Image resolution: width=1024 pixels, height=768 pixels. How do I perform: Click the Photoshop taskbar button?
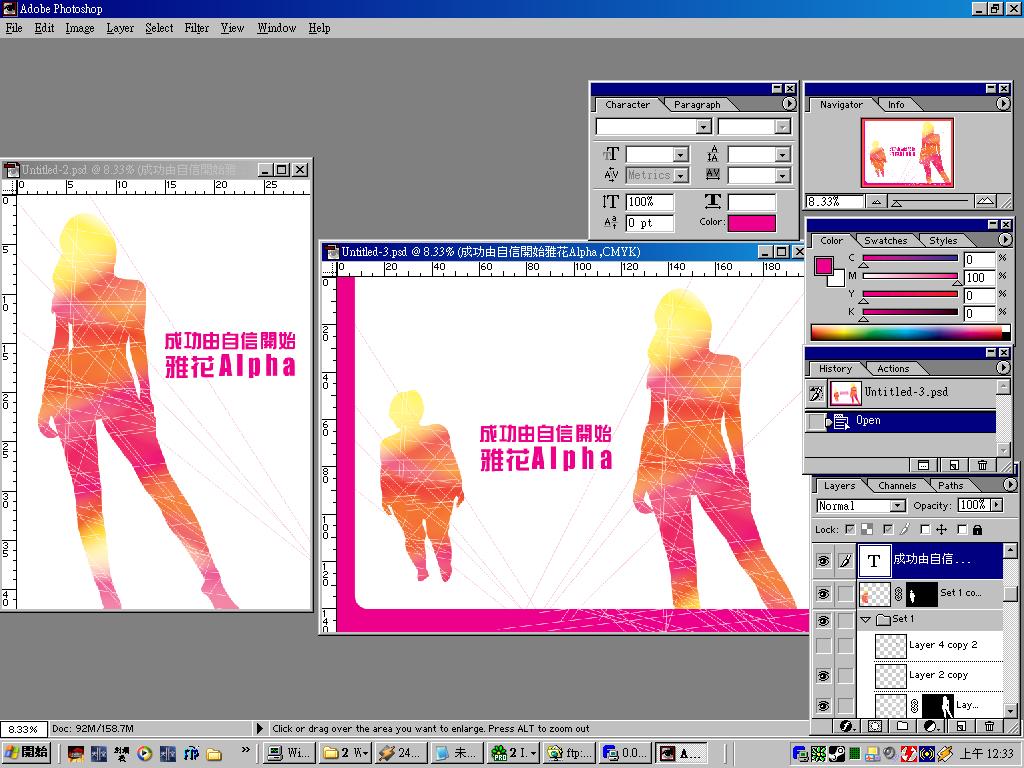pos(680,753)
